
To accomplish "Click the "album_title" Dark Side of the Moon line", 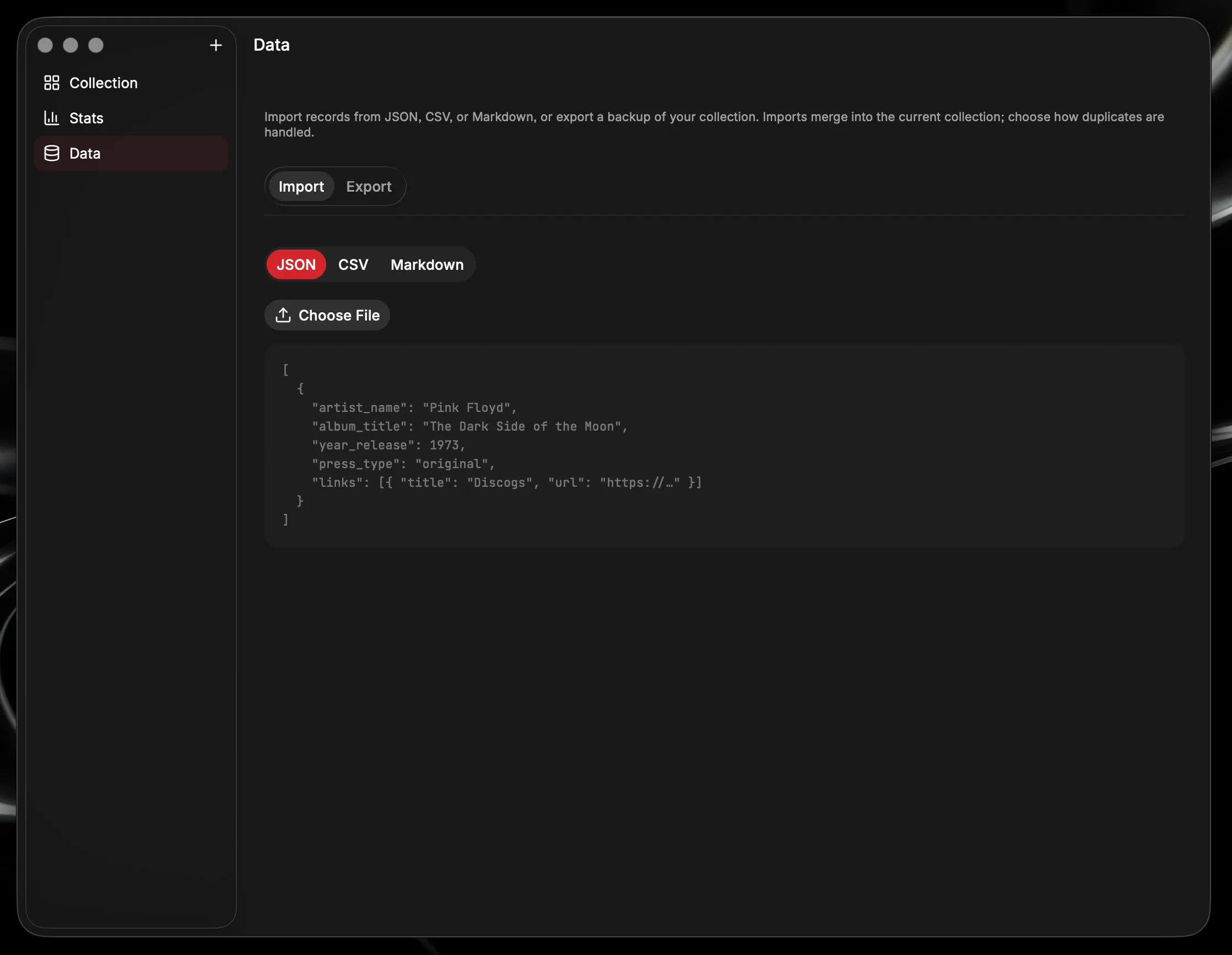I will click(x=470, y=426).
